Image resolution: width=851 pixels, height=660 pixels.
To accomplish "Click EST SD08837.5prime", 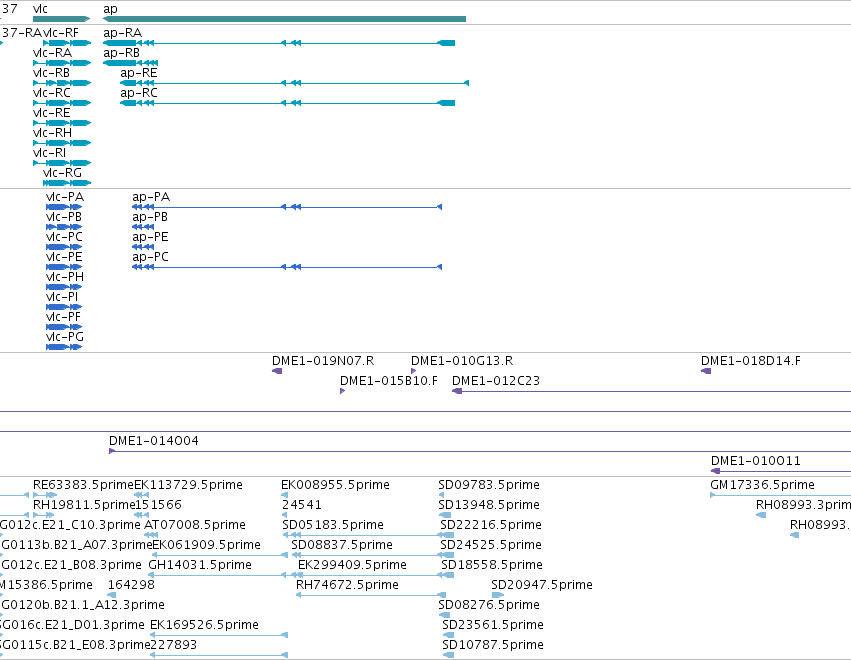I will 342,545.
